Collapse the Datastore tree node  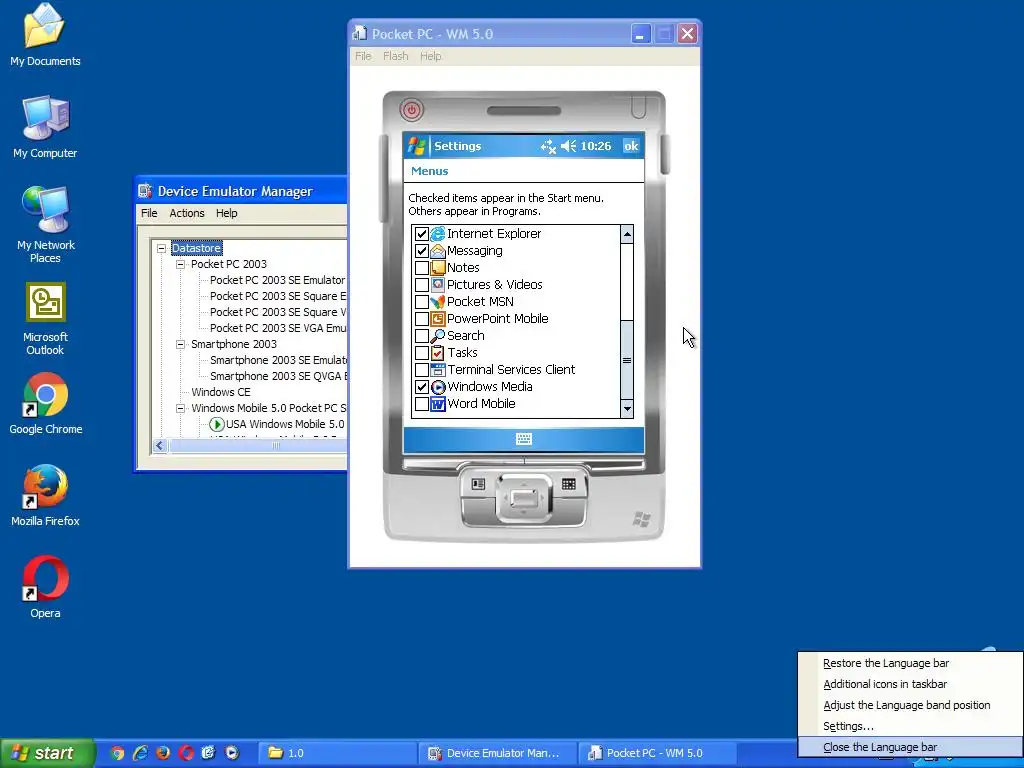pos(161,248)
